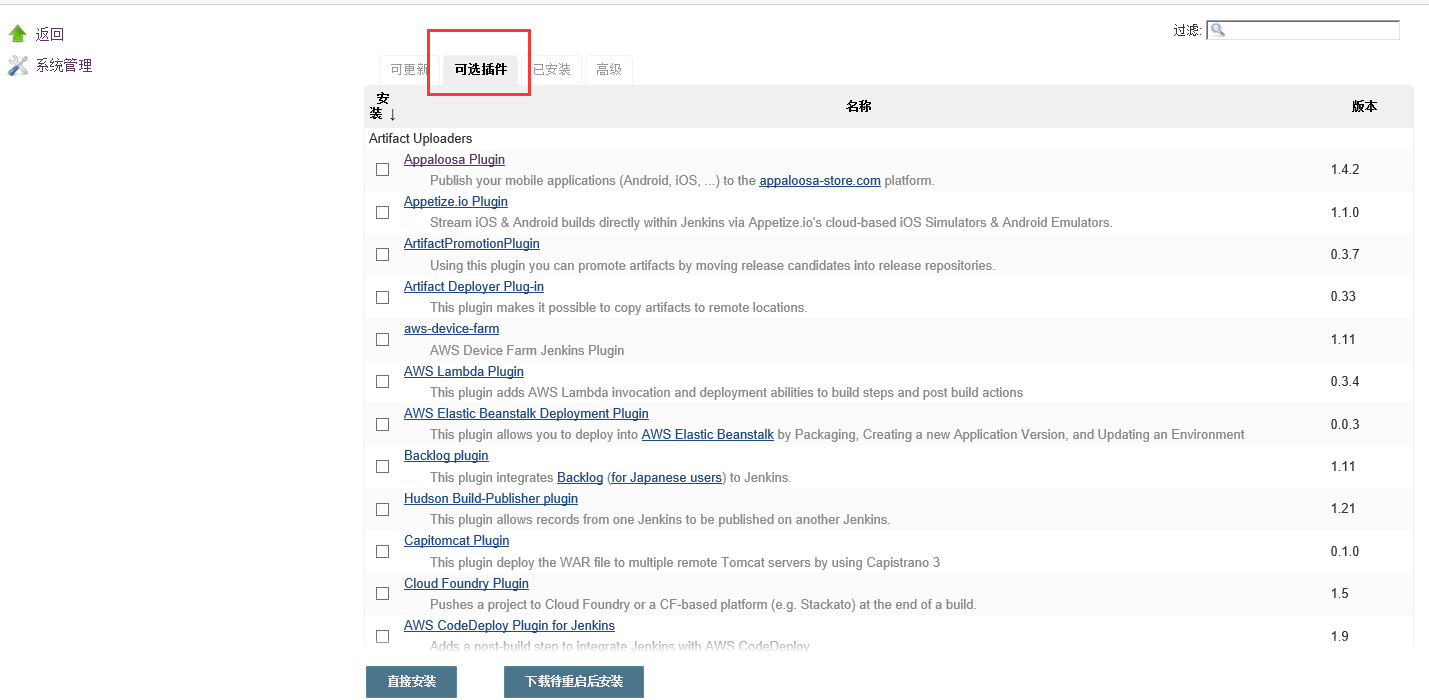Click version 1.4.2 of Appaloosa Plugin
The width and height of the screenshot is (1429, 700).
[x=1345, y=170]
